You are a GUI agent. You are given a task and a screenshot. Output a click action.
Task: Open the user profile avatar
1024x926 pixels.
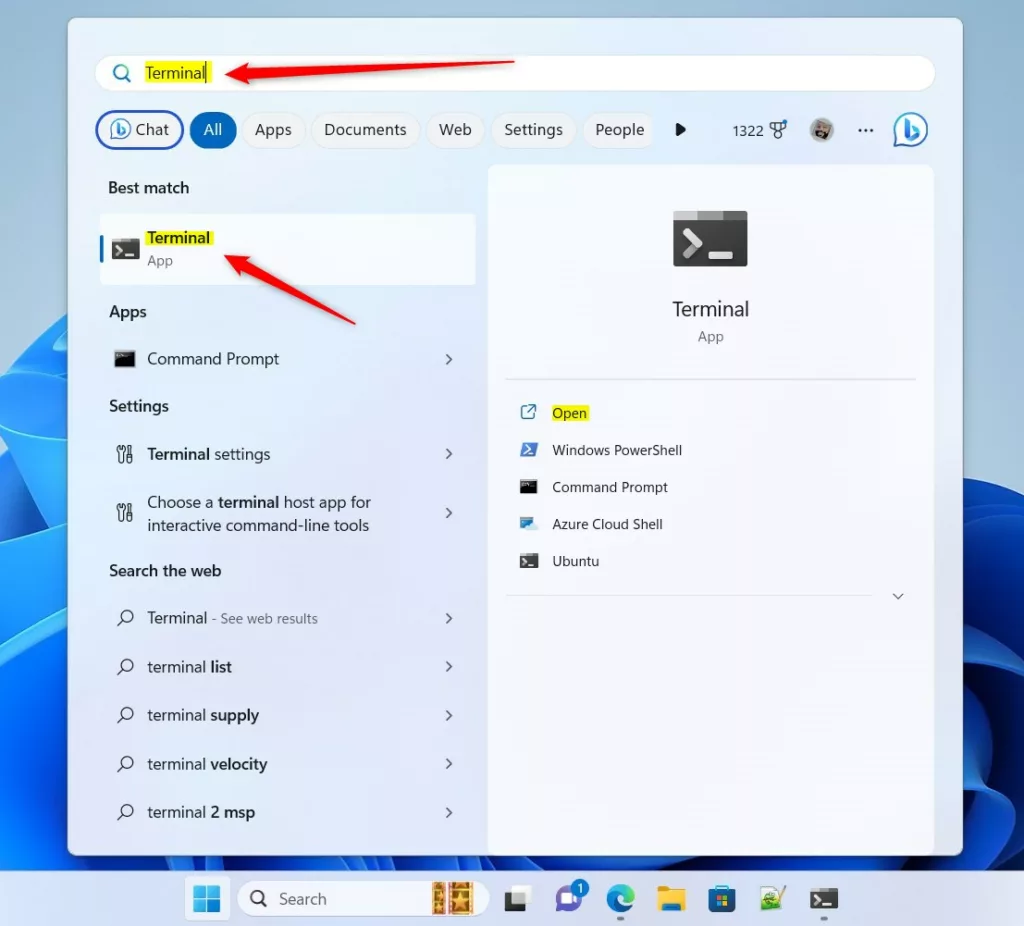click(822, 130)
